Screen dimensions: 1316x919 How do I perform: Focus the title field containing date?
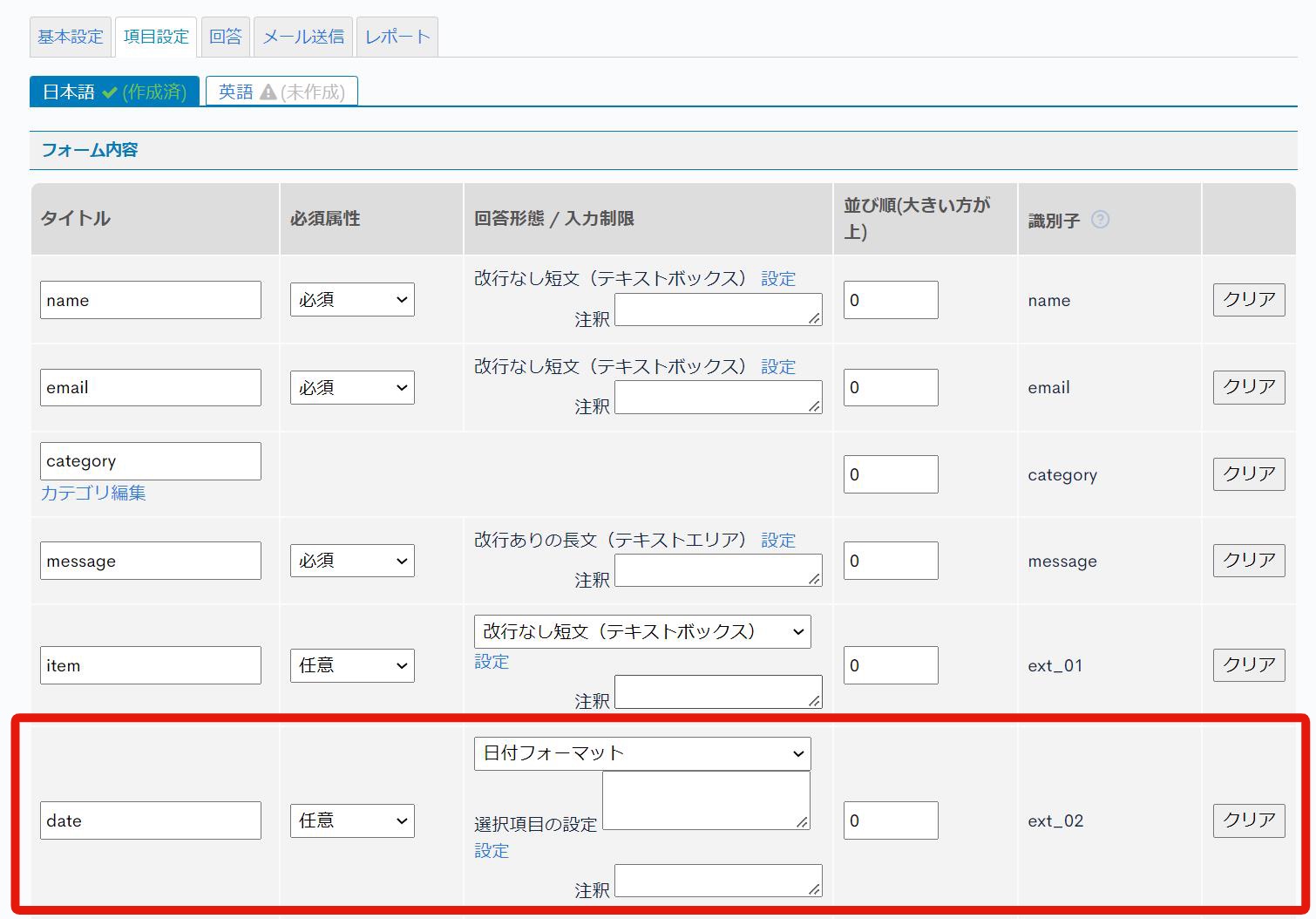pyautogui.click(x=151, y=820)
